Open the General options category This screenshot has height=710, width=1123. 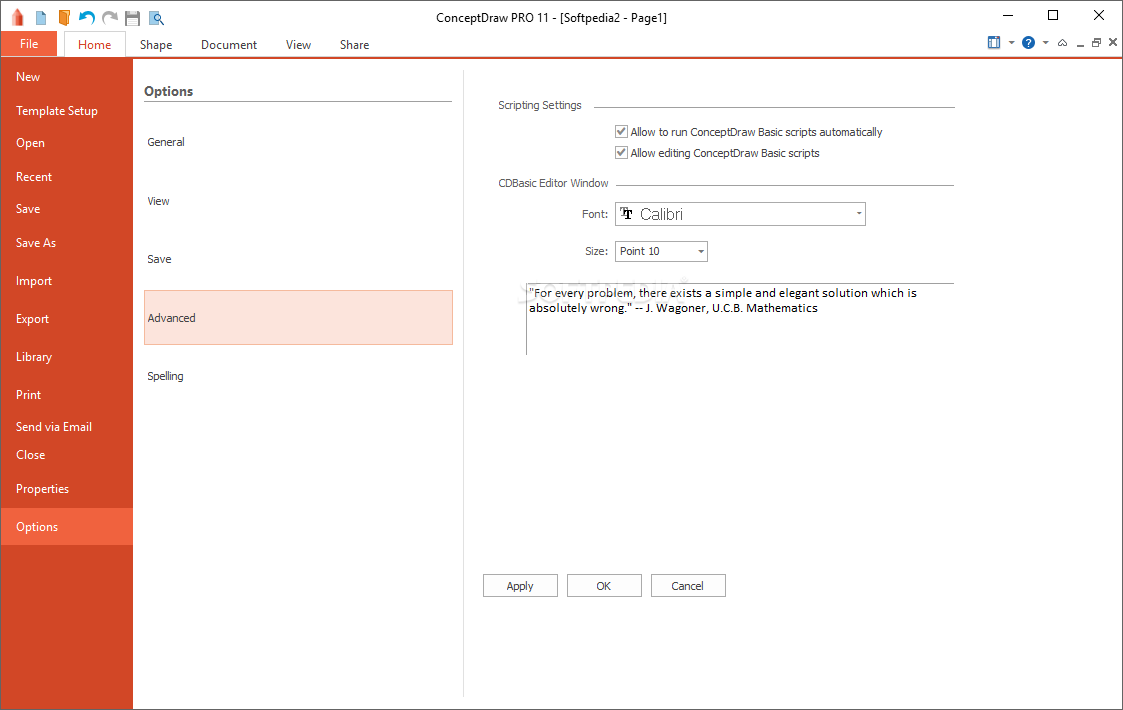click(298, 142)
